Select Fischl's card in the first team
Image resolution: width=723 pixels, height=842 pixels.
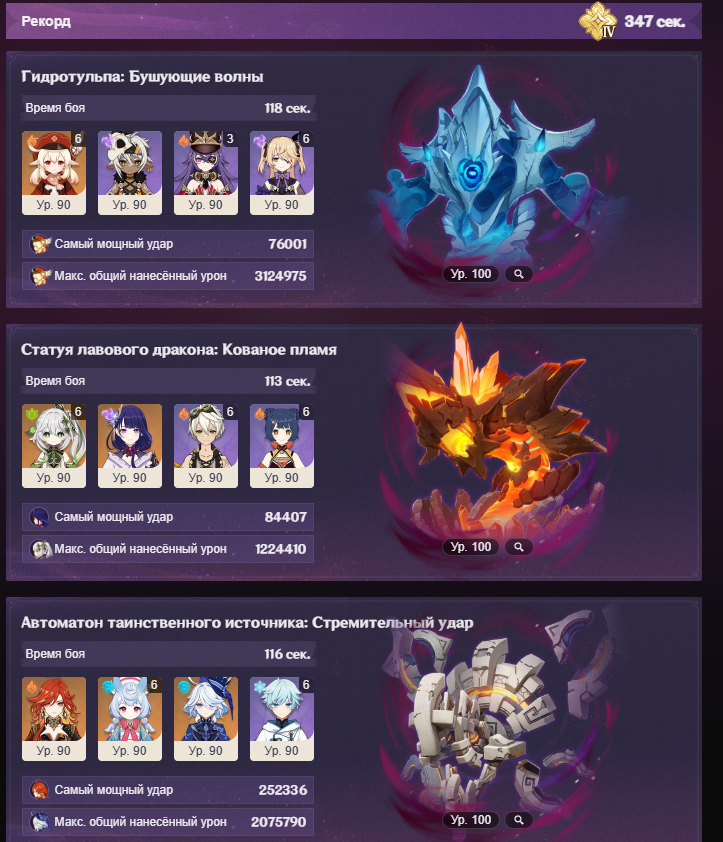pos(282,173)
